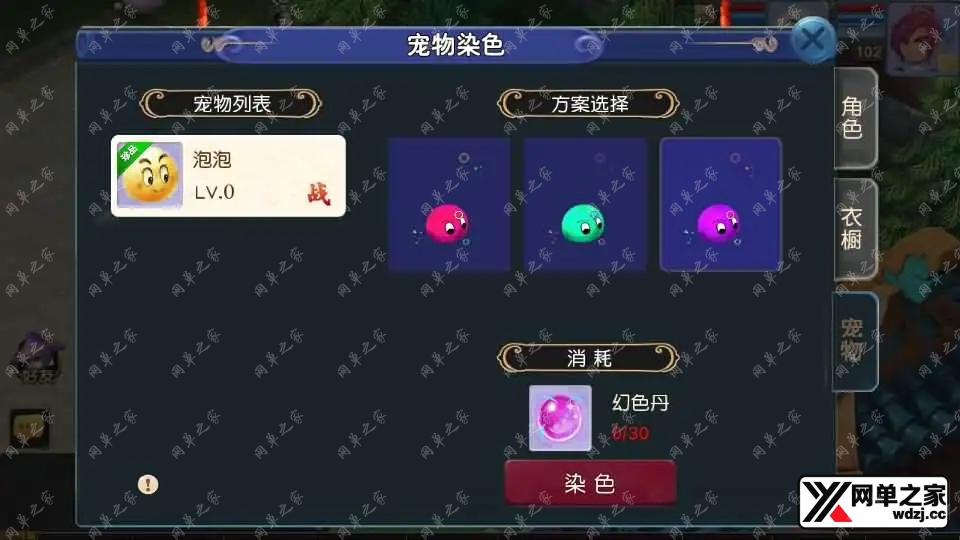Screen dimensions: 960x540
Task: Open the 角色 tab
Action: tap(855, 118)
